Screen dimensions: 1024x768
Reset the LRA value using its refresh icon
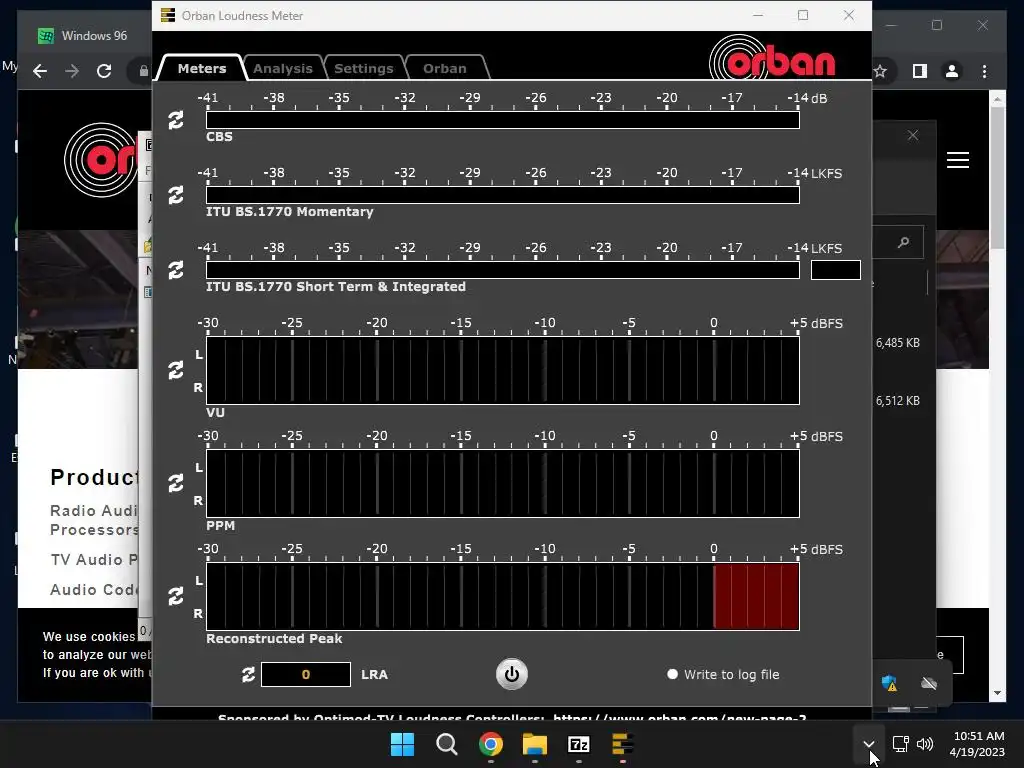point(248,675)
